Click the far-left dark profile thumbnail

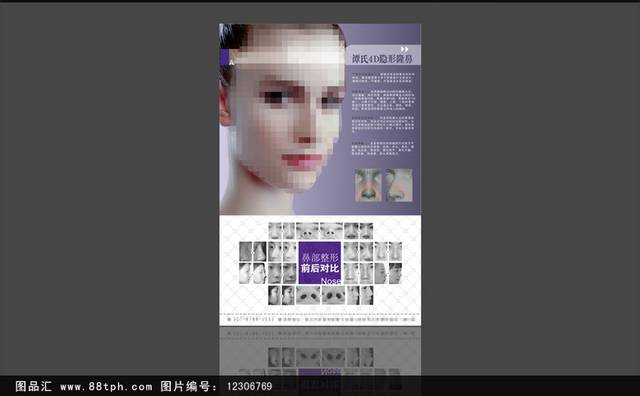[x=246, y=251]
